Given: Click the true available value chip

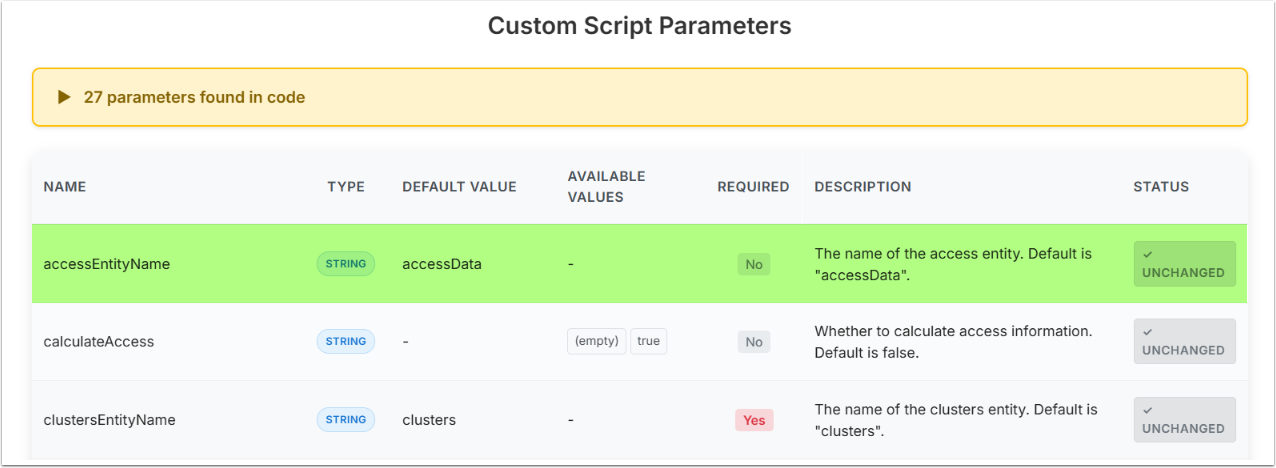Looking at the screenshot, I should [x=648, y=341].
